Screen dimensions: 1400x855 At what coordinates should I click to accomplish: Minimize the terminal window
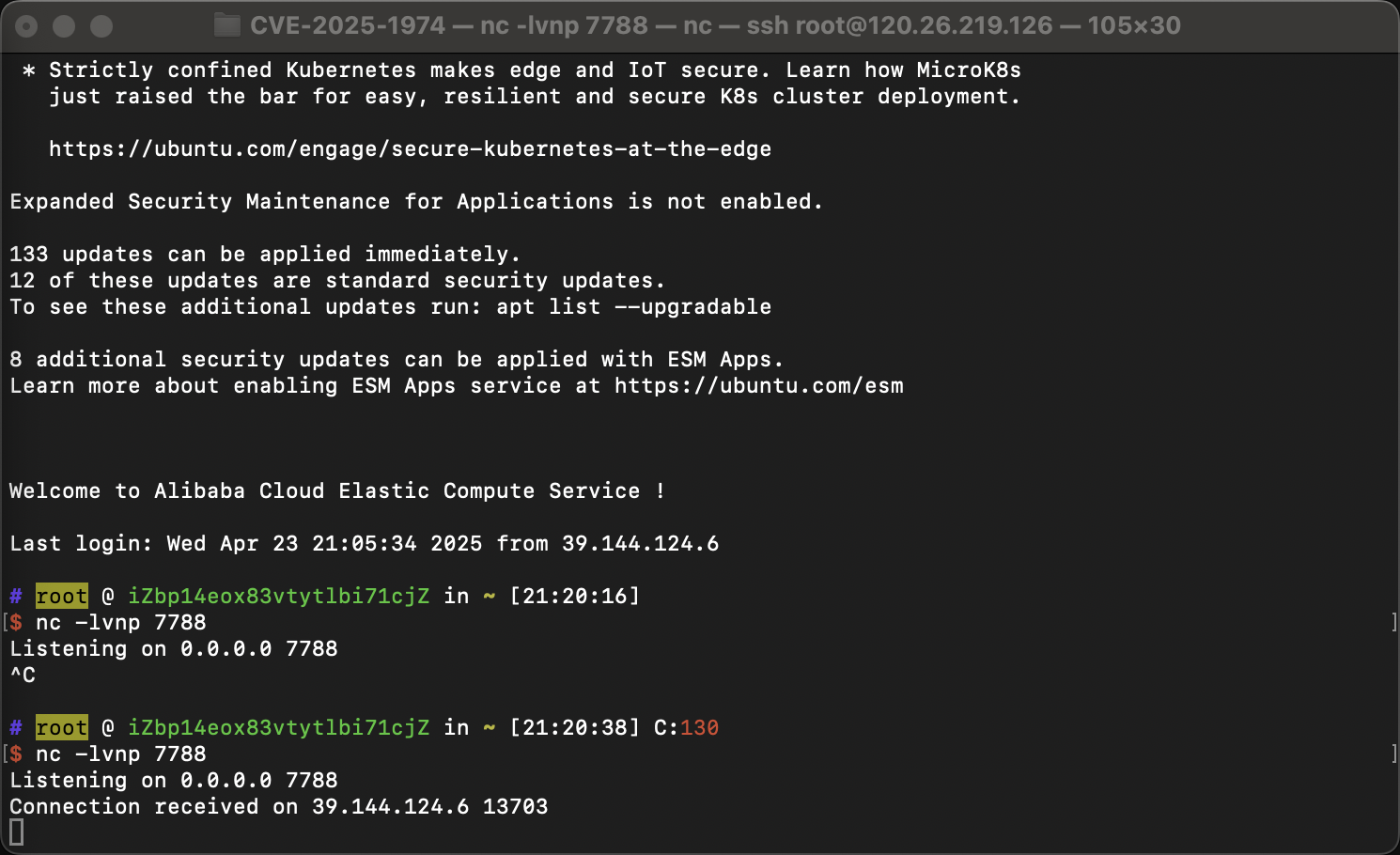coord(64,26)
